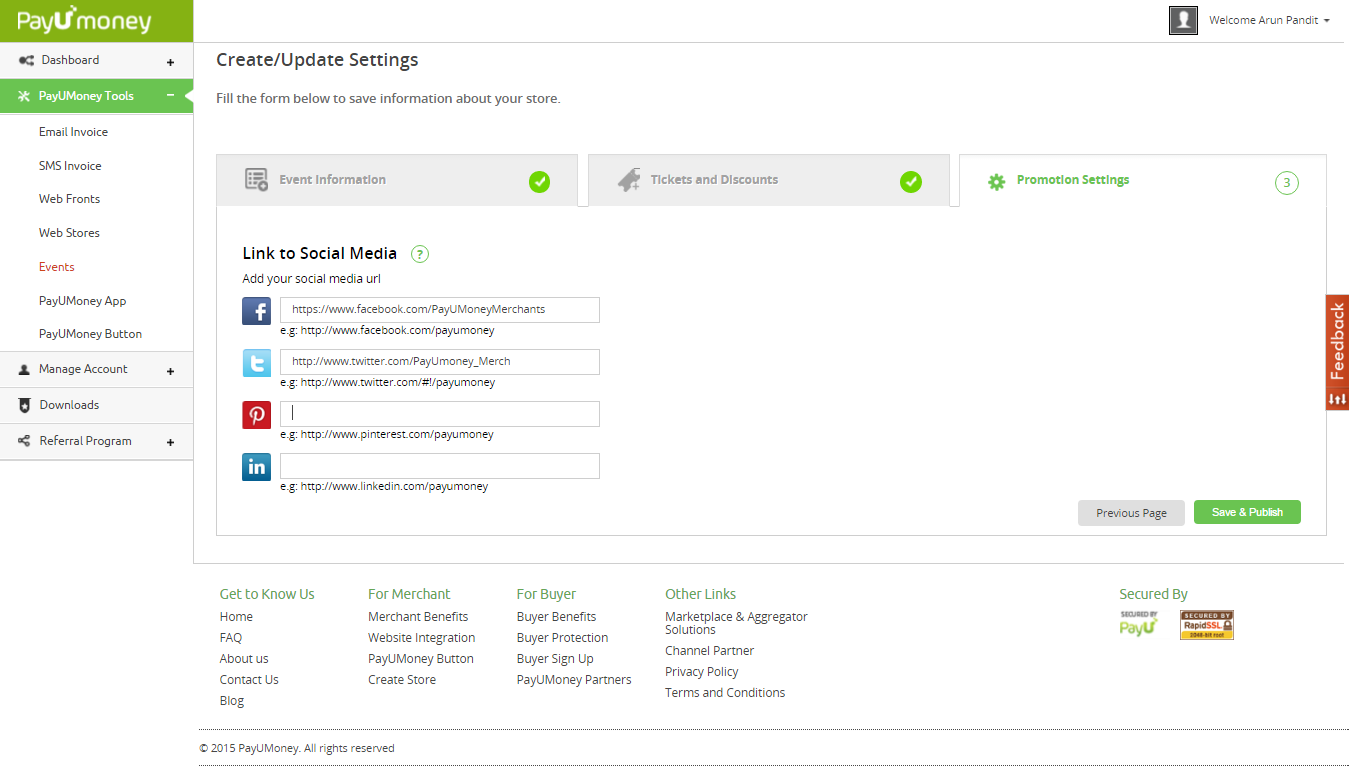Screen dimensions: 1349x781
Task: Open the Downloads section label
Action: click(69, 405)
